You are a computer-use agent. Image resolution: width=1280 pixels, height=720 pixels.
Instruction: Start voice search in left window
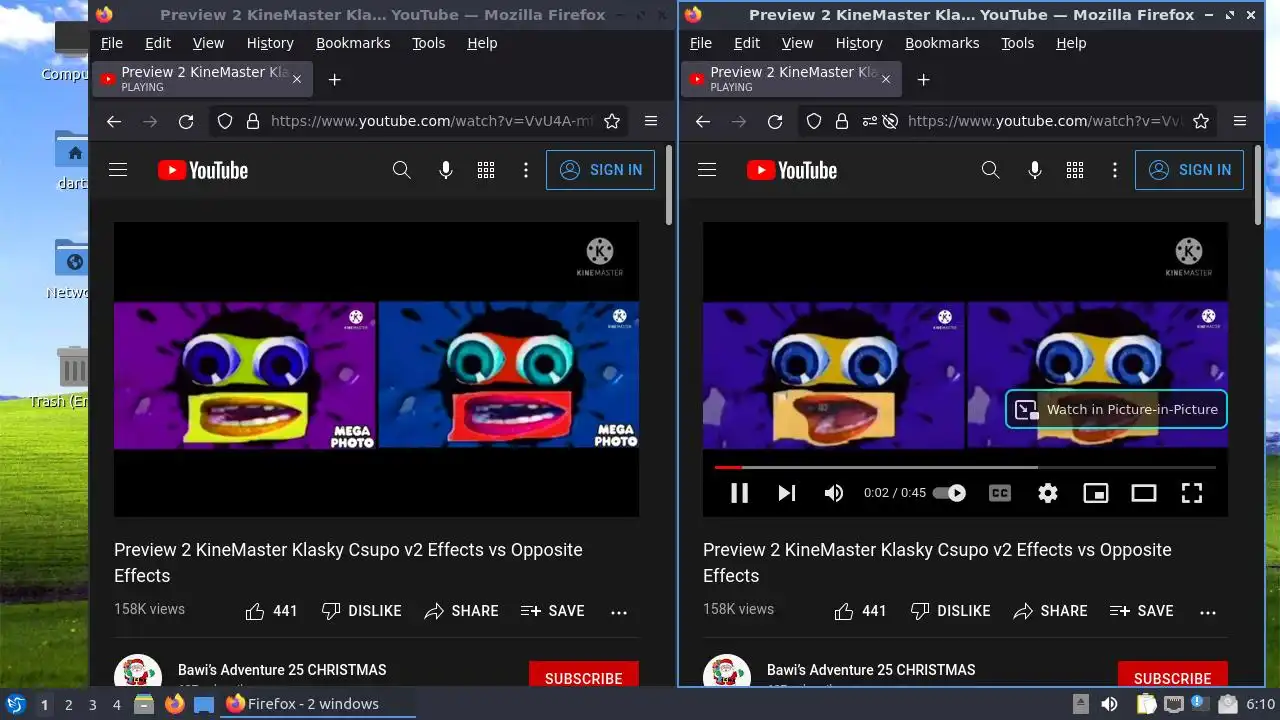[x=446, y=170]
